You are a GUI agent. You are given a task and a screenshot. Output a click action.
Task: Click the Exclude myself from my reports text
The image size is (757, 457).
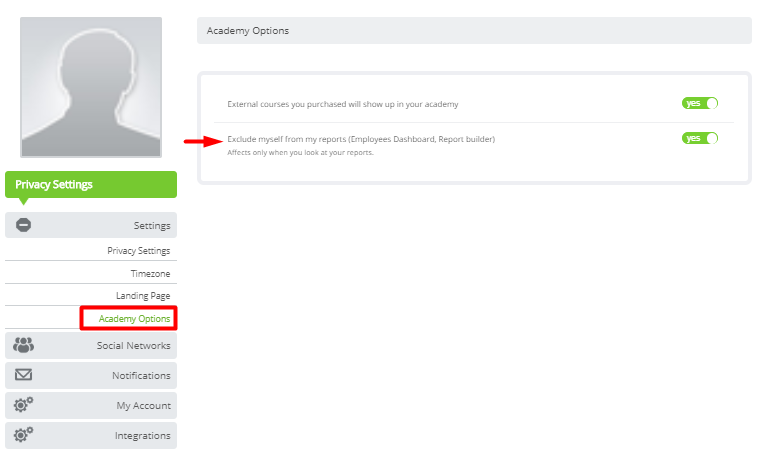tap(361, 139)
